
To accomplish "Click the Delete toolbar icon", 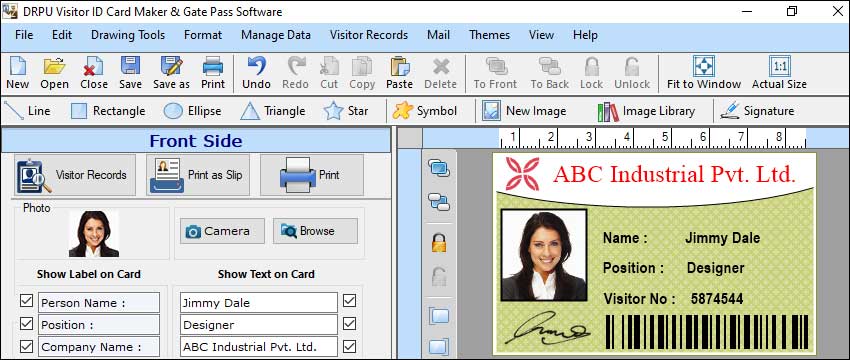I will click(440, 73).
